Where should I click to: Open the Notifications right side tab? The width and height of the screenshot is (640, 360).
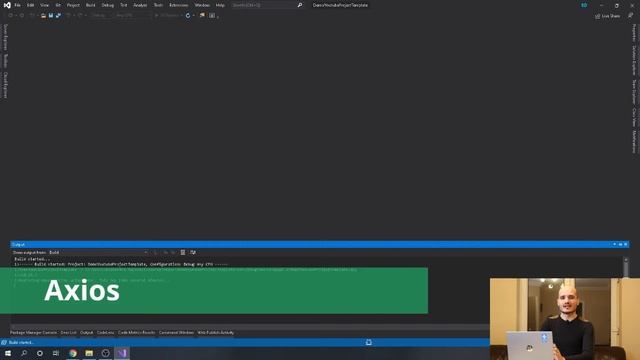click(634, 142)
